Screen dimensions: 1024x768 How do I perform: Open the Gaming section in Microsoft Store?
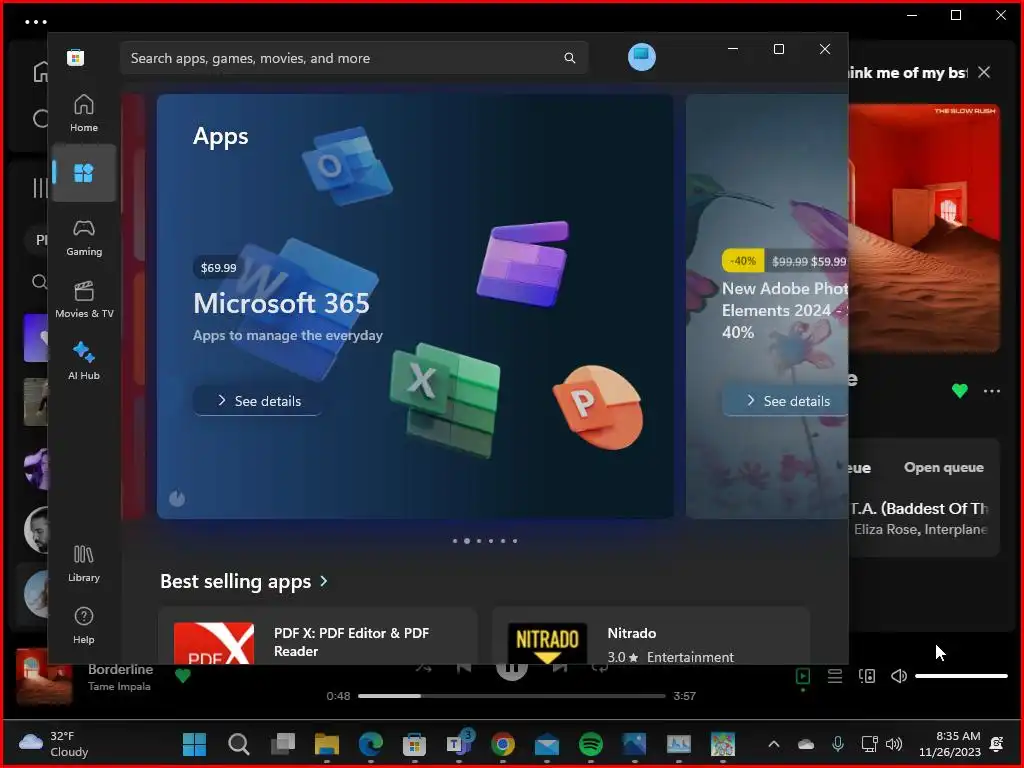point(84,238)
